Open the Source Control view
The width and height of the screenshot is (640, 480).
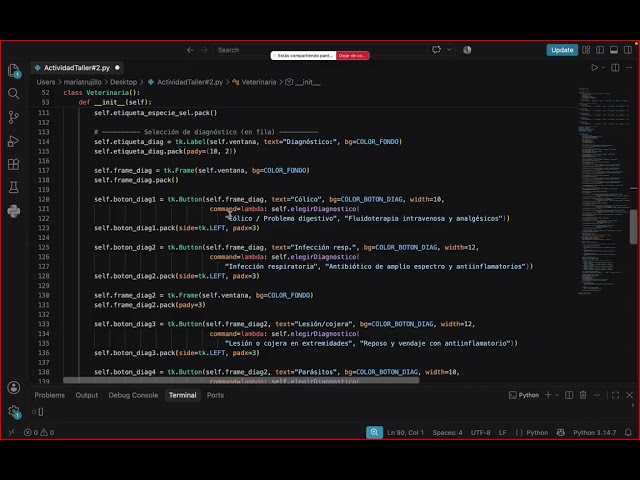point(13,117)
